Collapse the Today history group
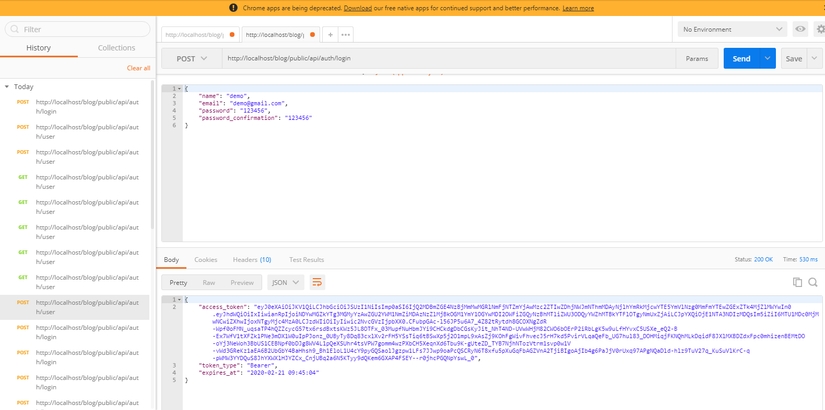825x410 pixels. (7, 87)
